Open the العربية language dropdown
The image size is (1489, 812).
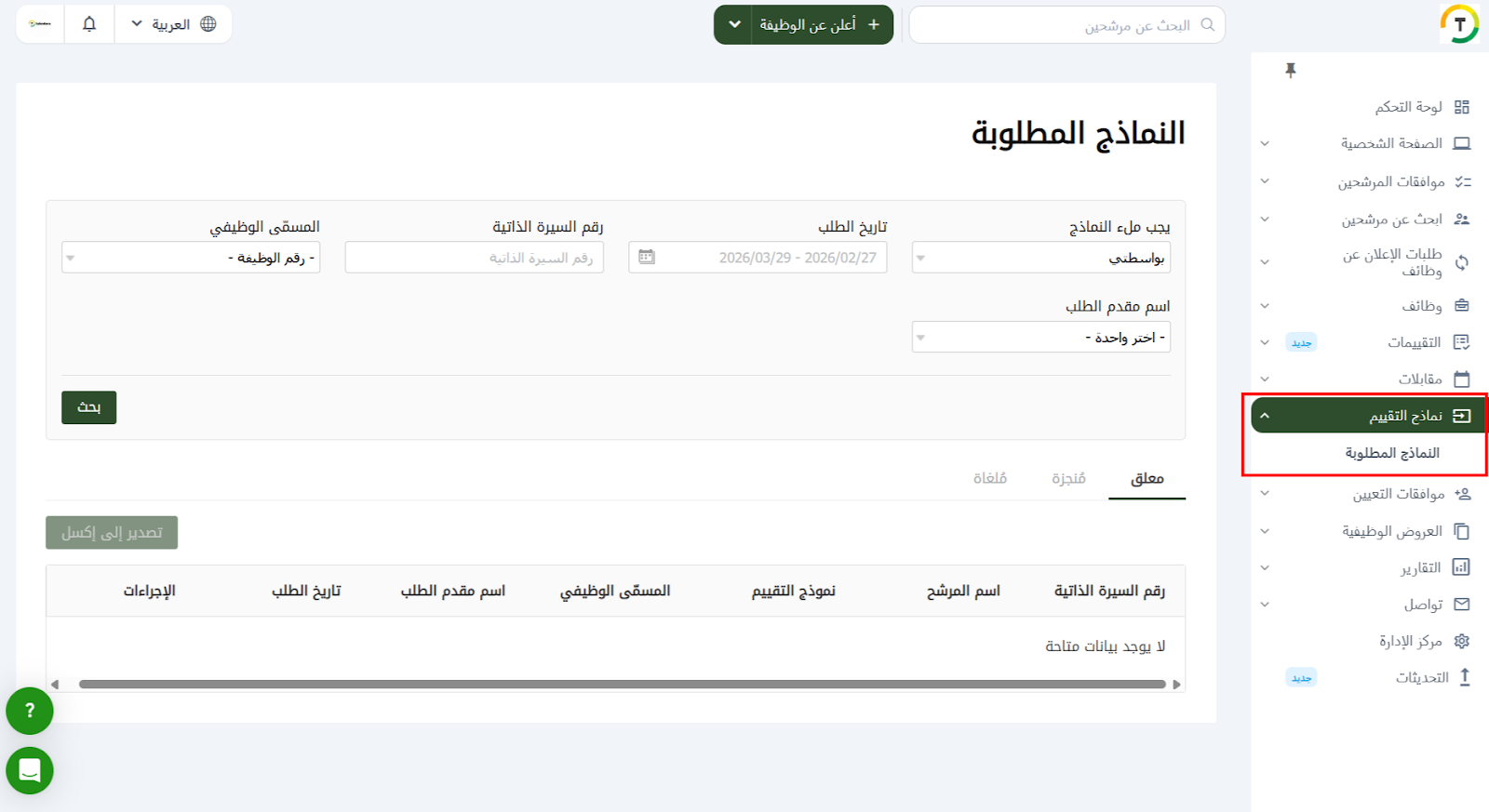[173, 24]
